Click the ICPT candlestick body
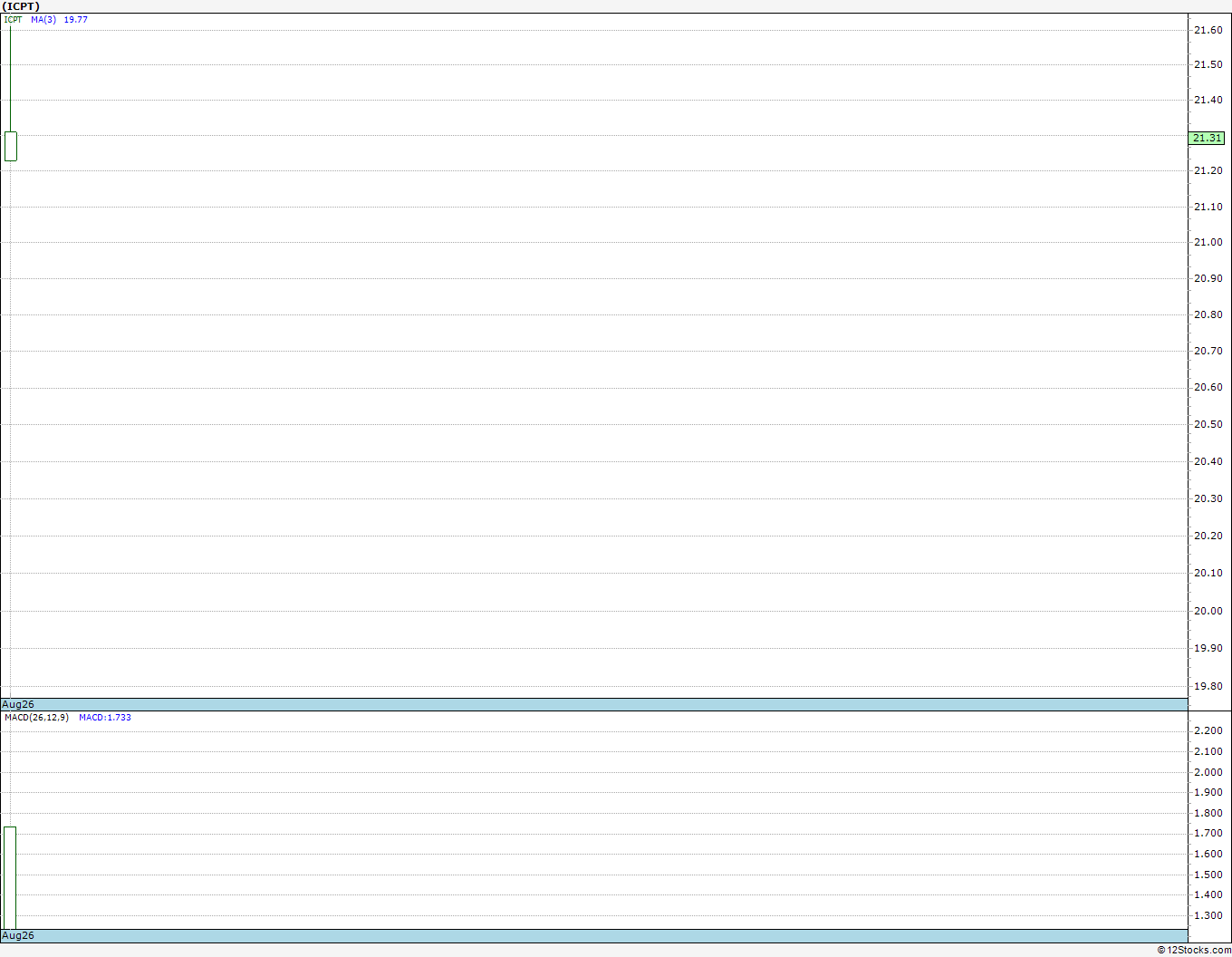The height and width of the screenshot is (957, 1232). click(11, 146)
